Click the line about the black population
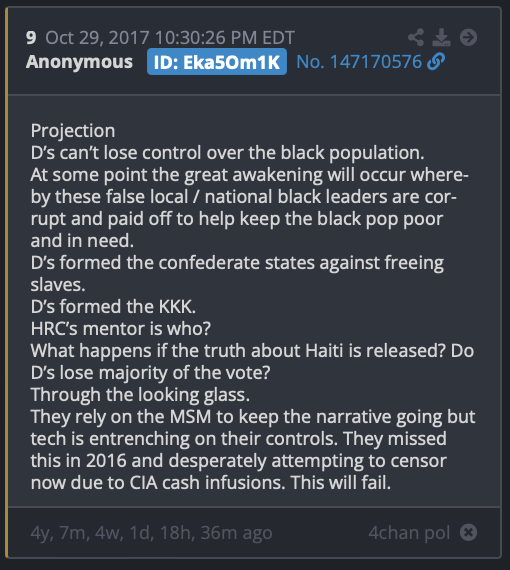 coord(227,153)
